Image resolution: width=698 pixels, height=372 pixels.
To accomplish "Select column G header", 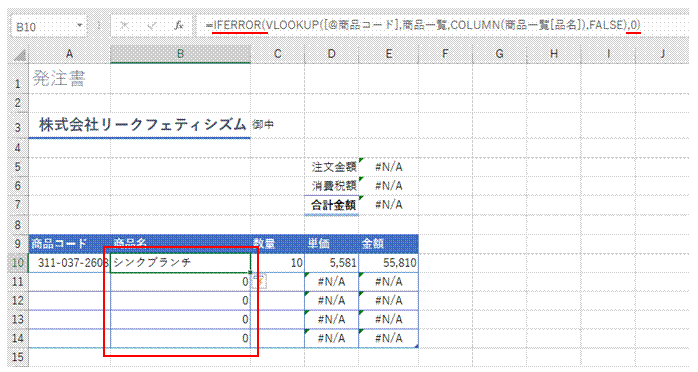I will (499, 54).
